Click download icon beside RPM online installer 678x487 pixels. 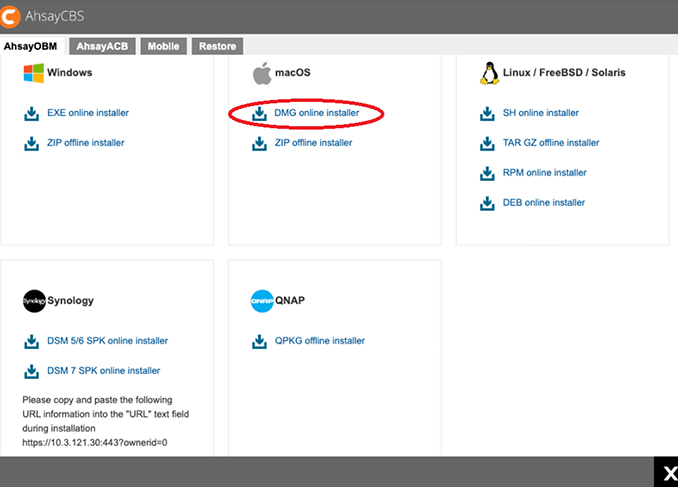click(487, 173)
